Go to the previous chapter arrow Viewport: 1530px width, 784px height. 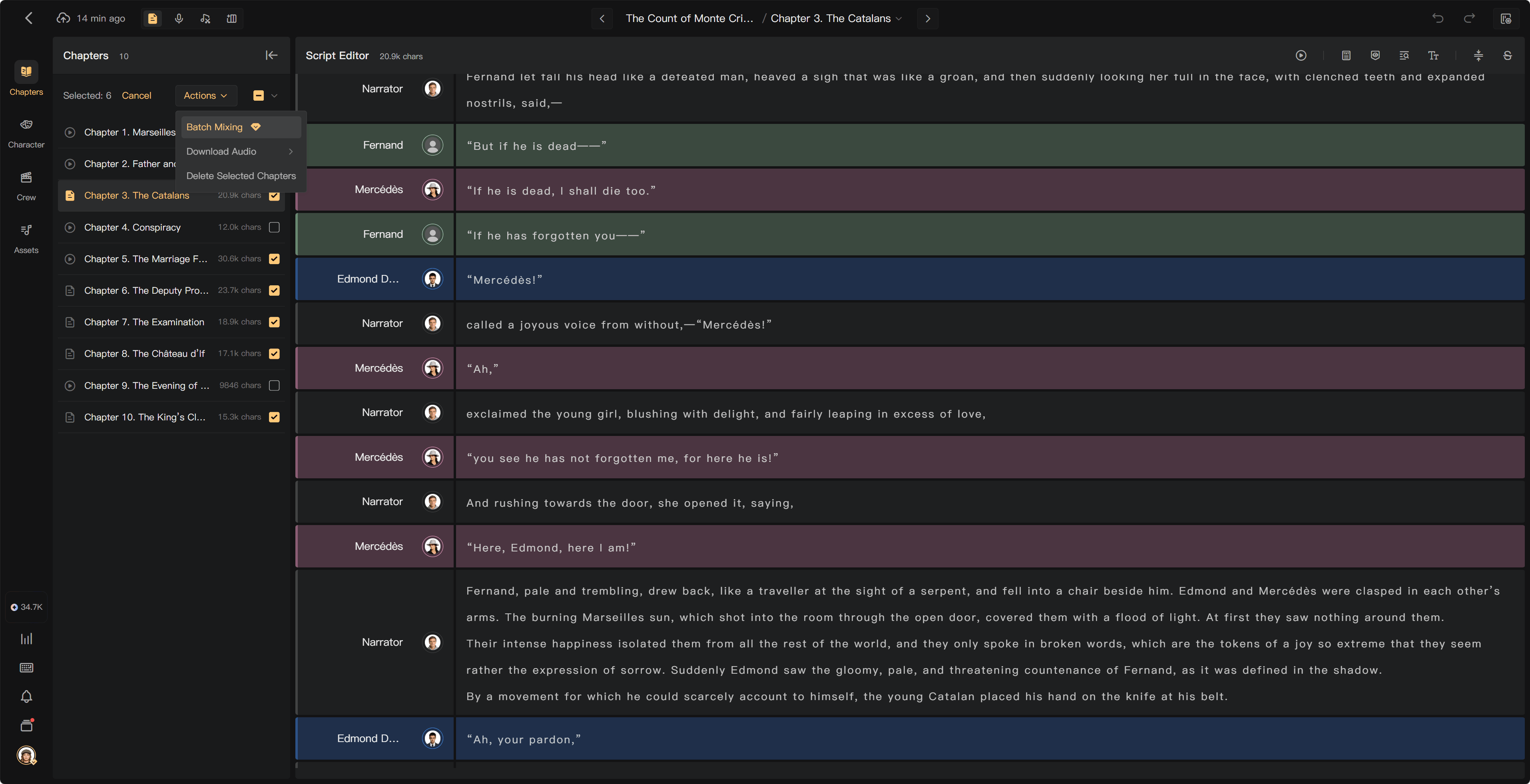(x=602, y=18)
